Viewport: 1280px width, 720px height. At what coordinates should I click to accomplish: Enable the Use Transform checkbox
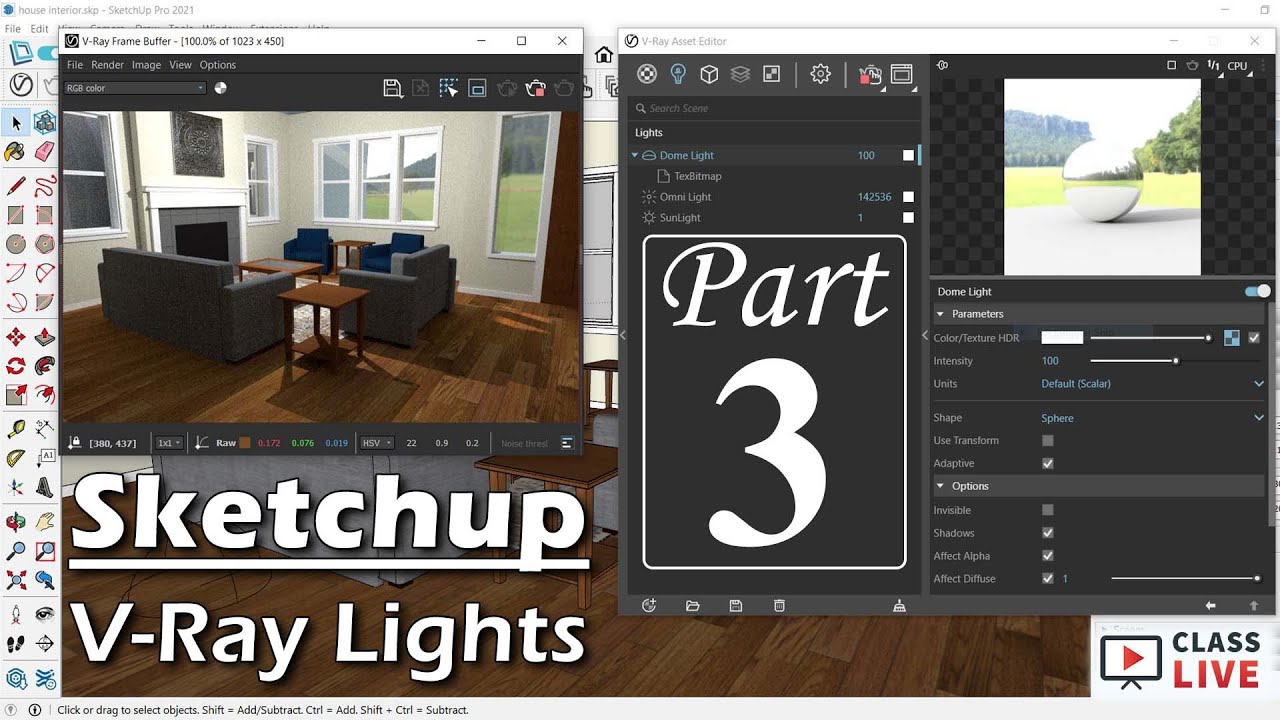pyautogui.click(x=1048, y=440)
